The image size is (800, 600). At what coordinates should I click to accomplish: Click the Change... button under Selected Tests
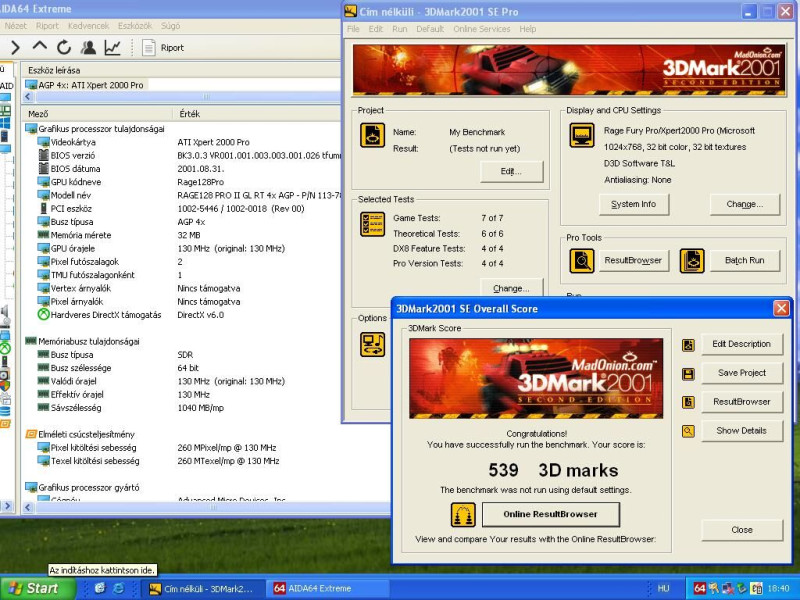coord(511,288)
